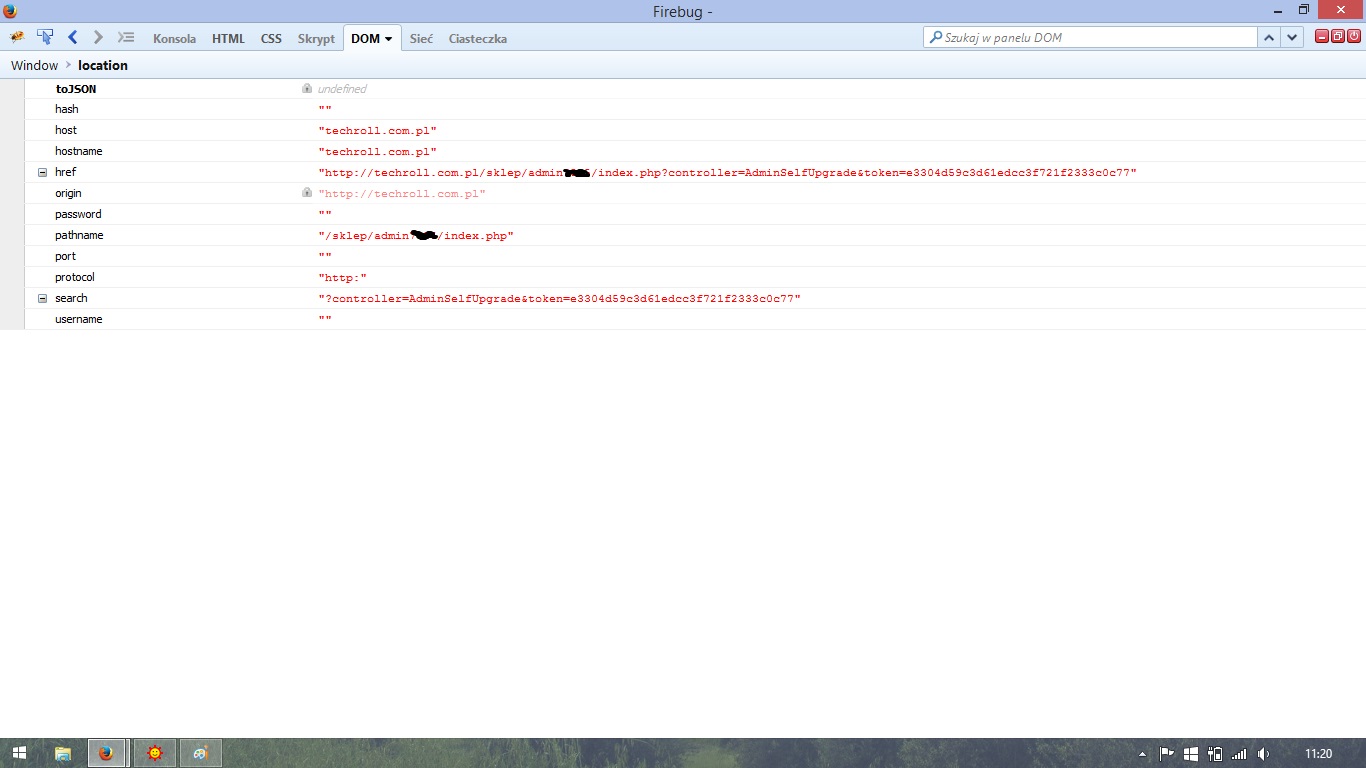Click the Window breadcrumb
The width and height of the screenshot is (1366, 768).
pyautogui.click(x=35, y=65)
